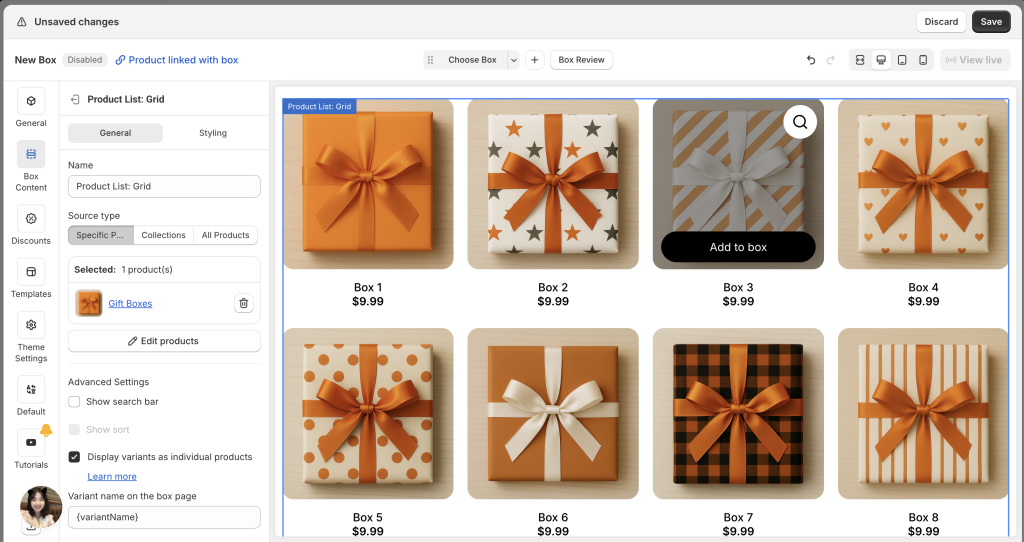Image resolution: width=1024 pixels, height=542 pixels.
Task: Click the Box 7 plaid image
Action: click(x=738, y=413)
